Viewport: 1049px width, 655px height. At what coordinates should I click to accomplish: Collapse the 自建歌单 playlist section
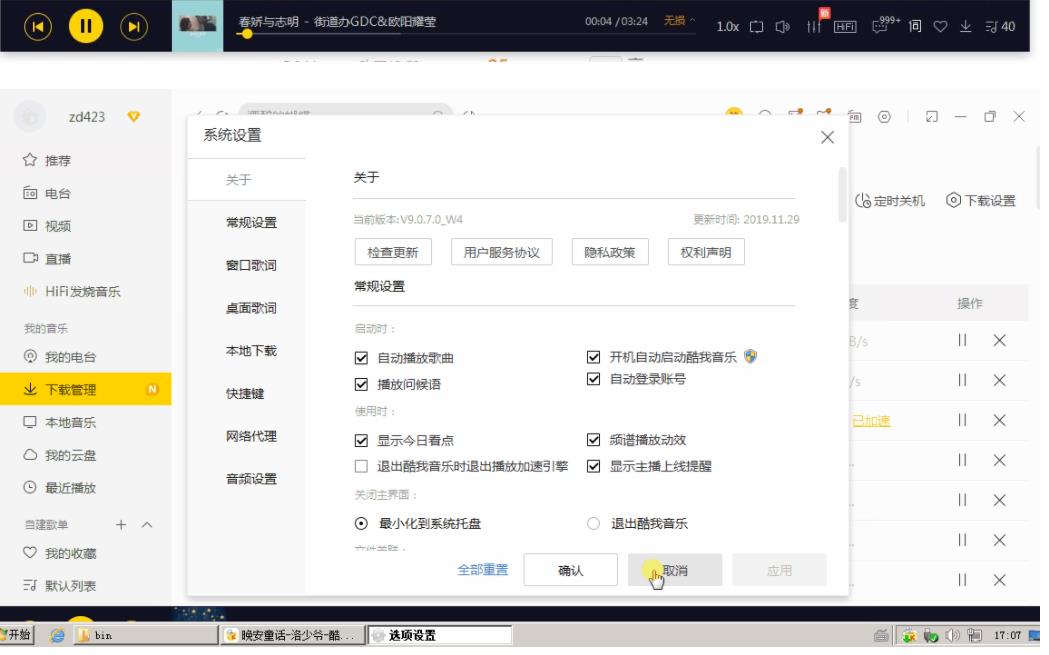(x=147, y=525)
